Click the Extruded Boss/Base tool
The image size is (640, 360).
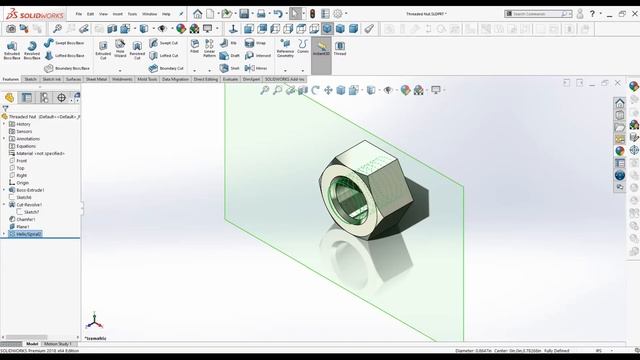(12, 50)
